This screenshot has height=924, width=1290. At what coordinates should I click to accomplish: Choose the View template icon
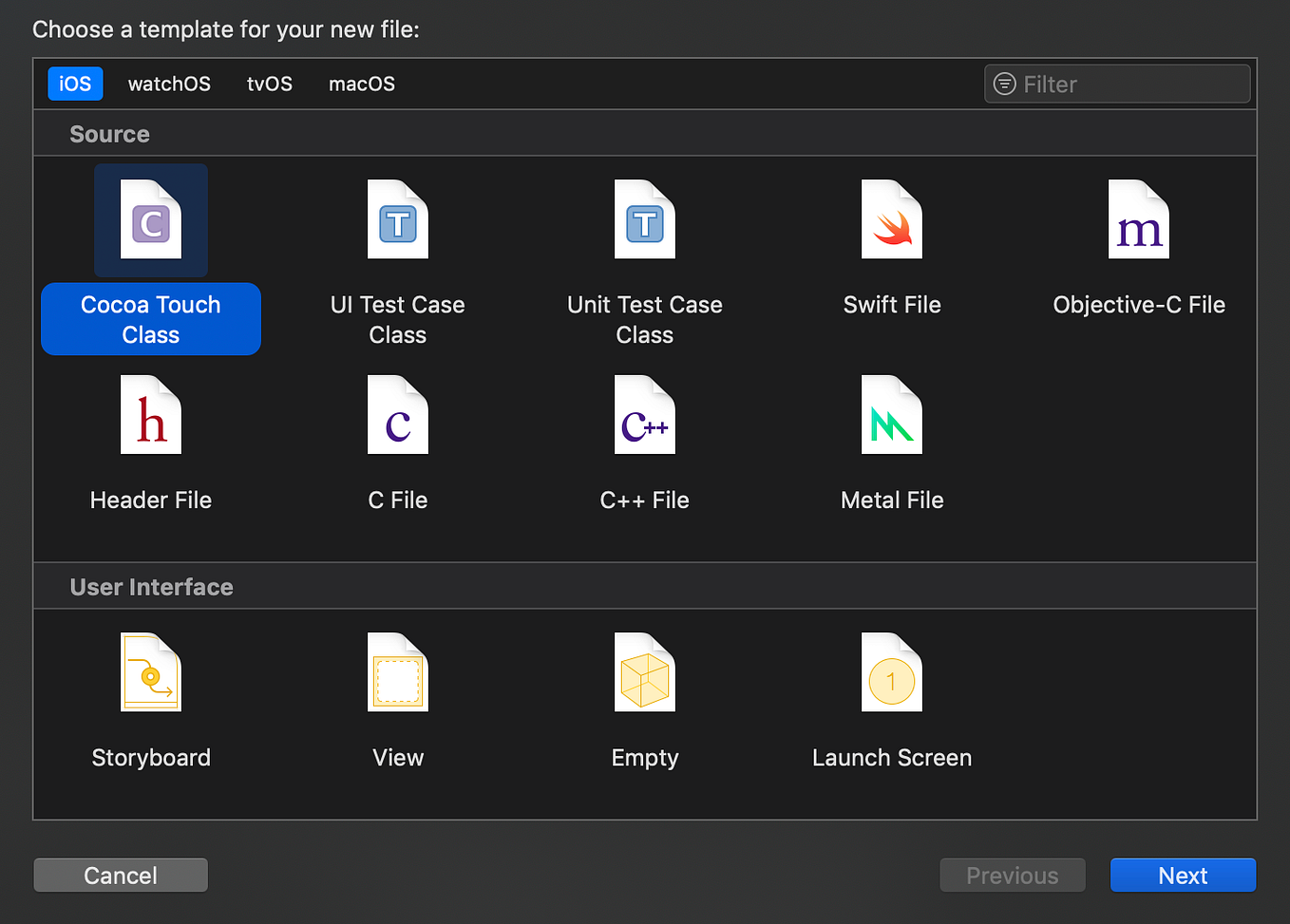[x=397, y=672]
